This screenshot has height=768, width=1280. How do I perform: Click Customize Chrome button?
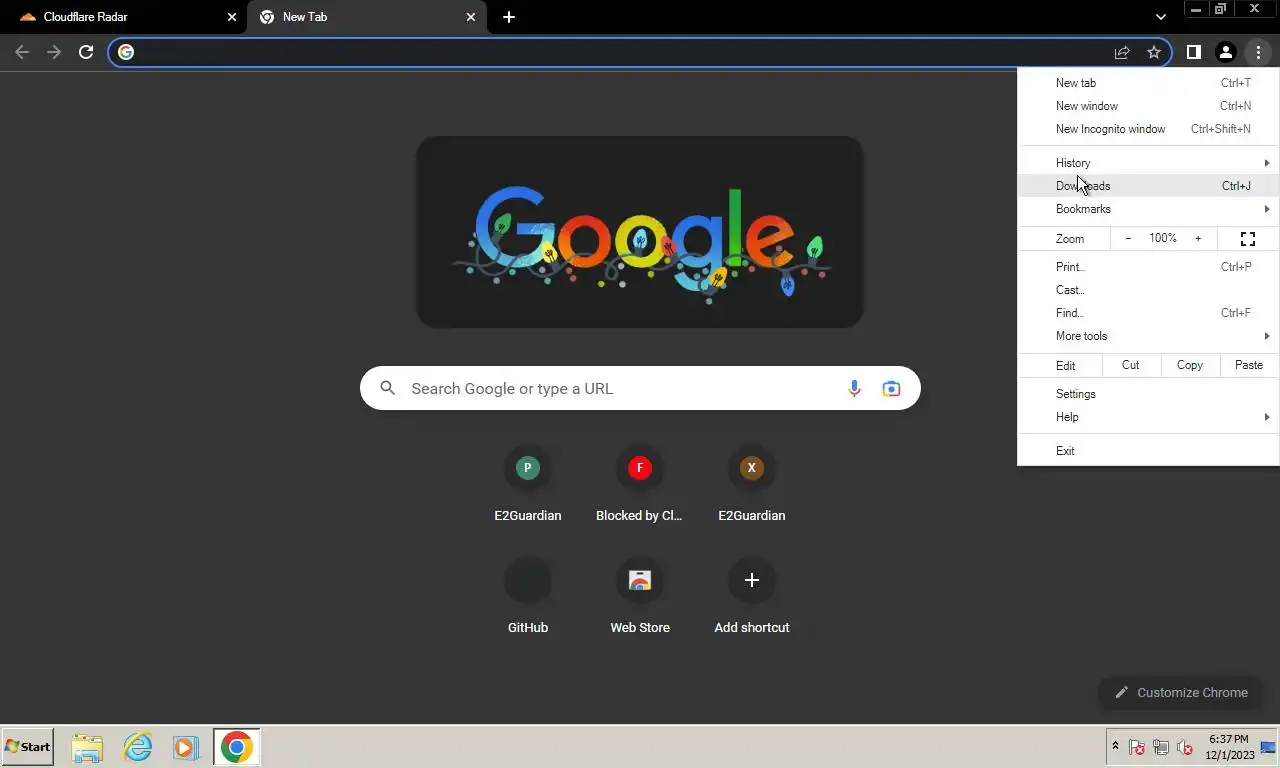coord(1180,692)
